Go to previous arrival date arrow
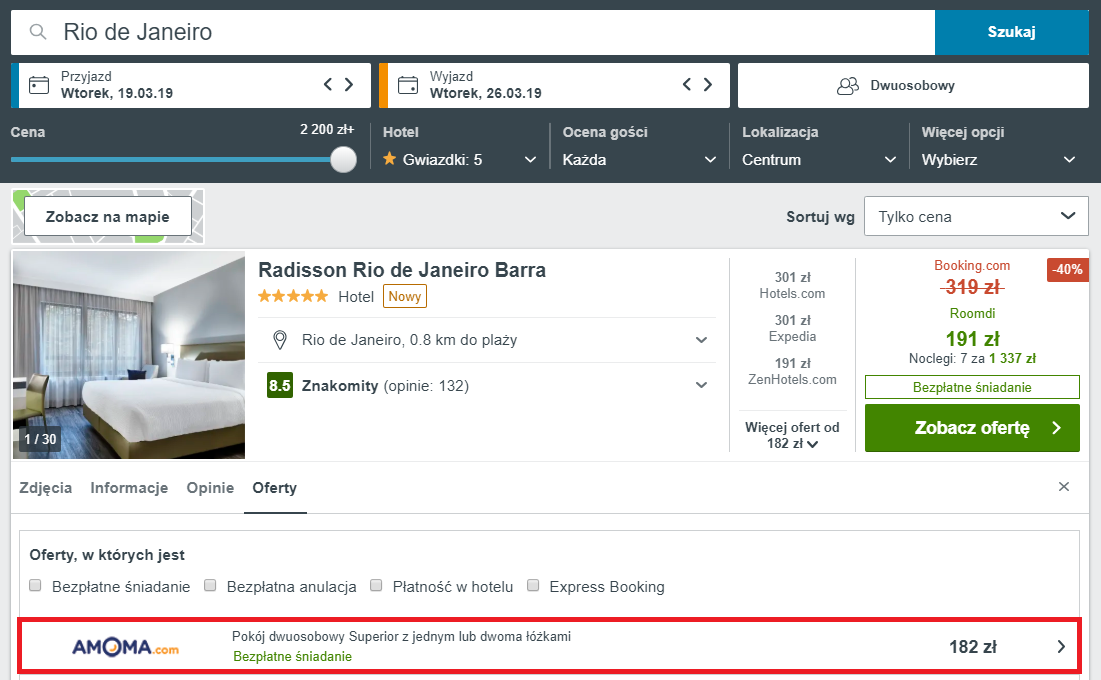1101x680 pixels. 328,84
